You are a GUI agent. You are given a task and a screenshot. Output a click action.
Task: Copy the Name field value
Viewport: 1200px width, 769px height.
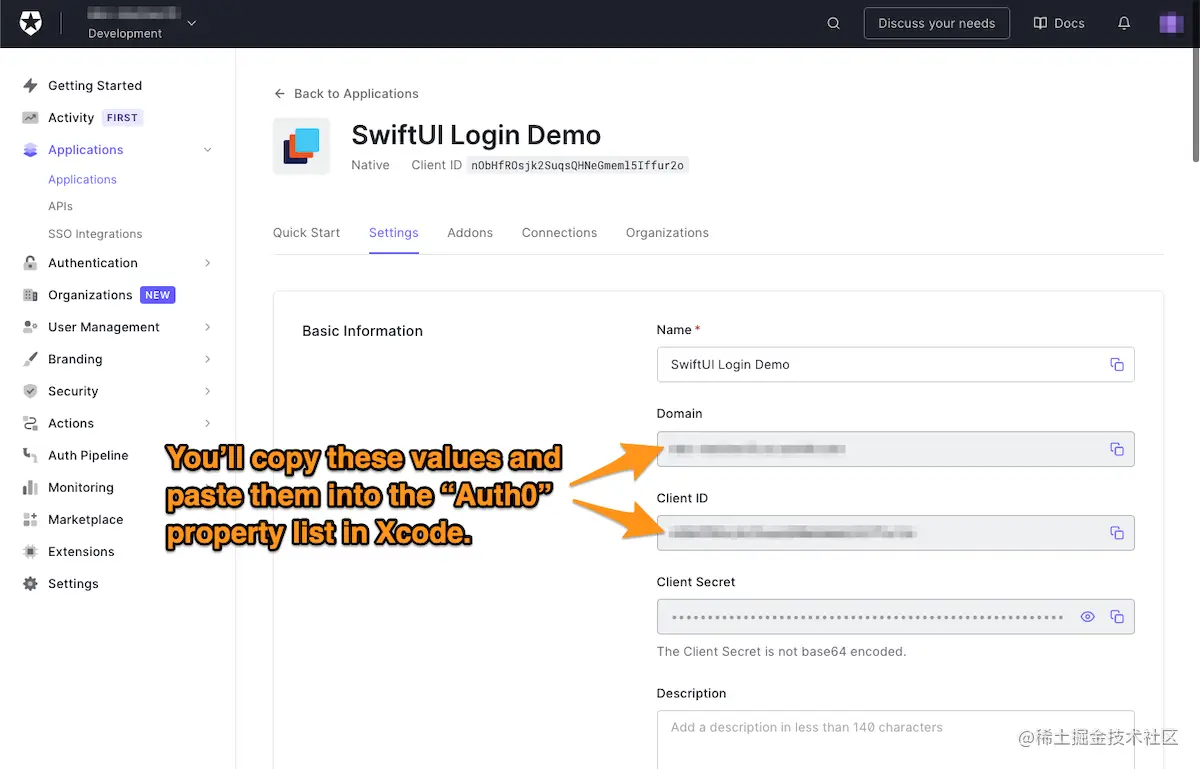(x=1117, y=365)
